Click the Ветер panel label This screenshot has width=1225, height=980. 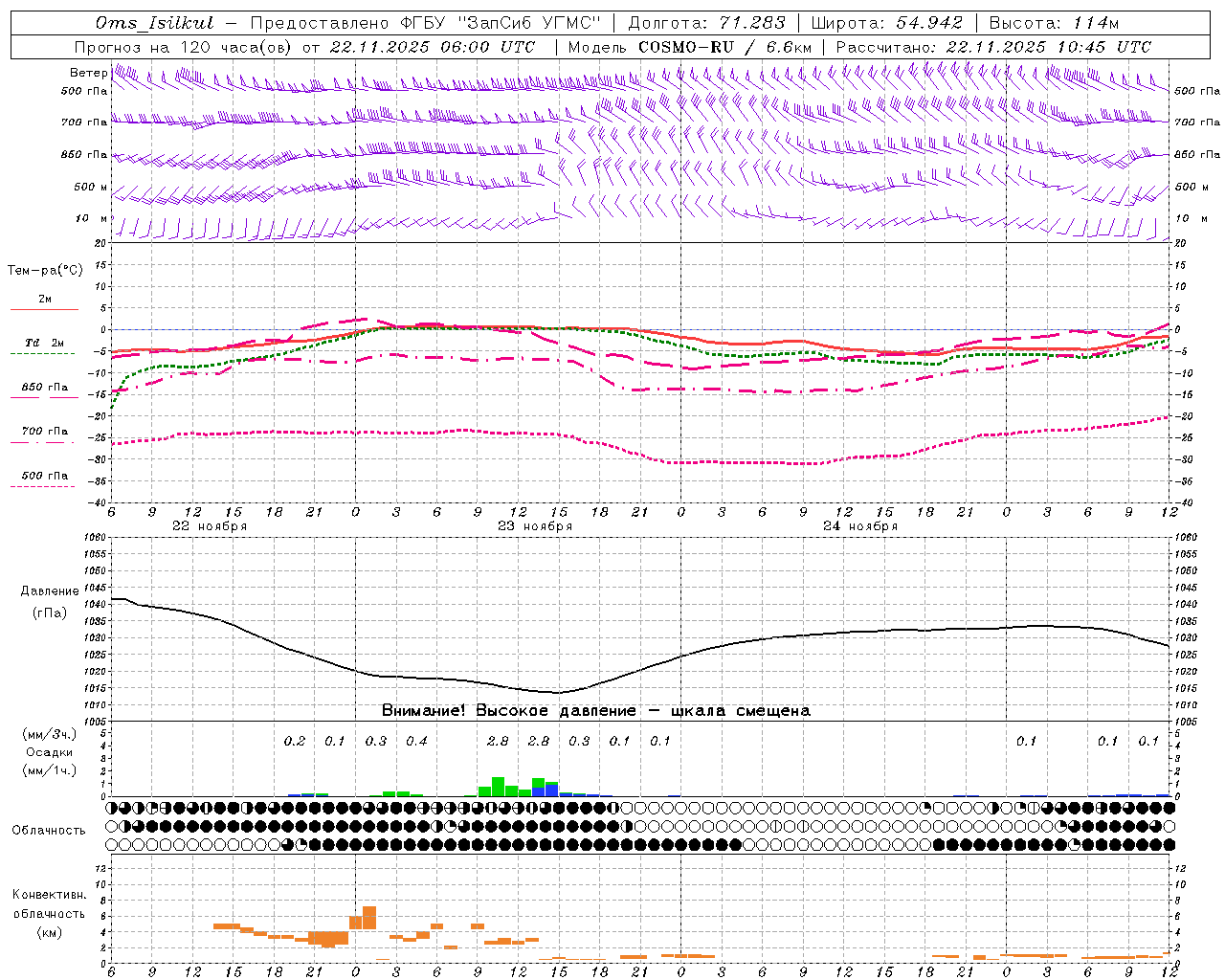point(88,73)
